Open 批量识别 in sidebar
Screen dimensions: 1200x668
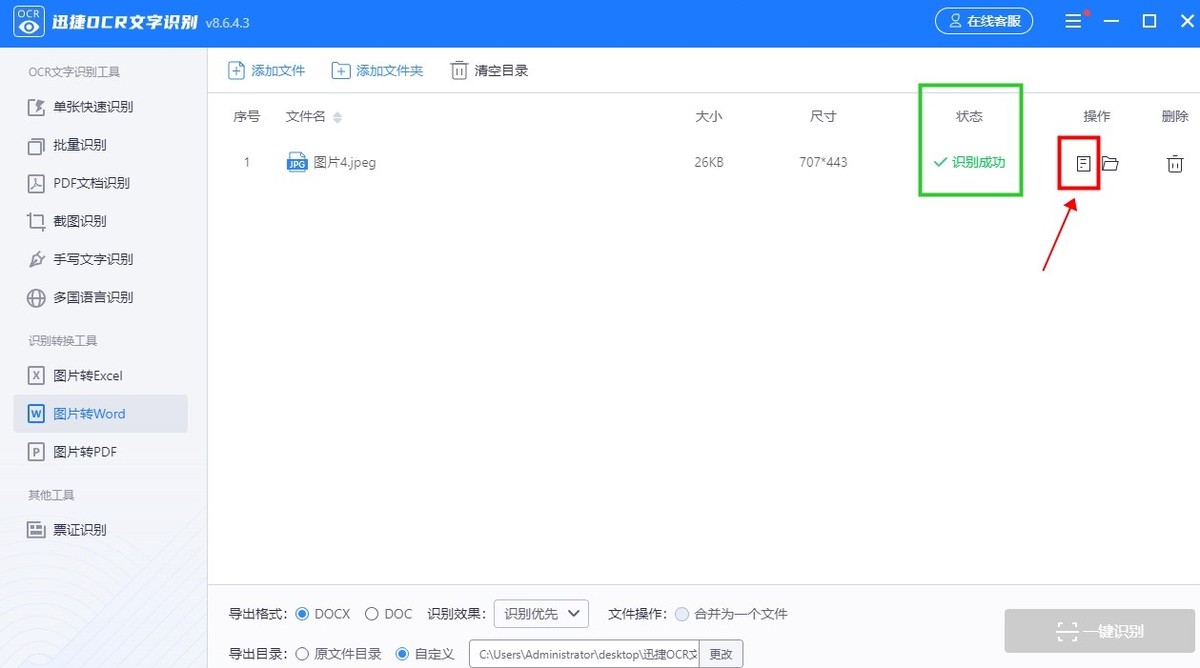[x=100, y=145]
